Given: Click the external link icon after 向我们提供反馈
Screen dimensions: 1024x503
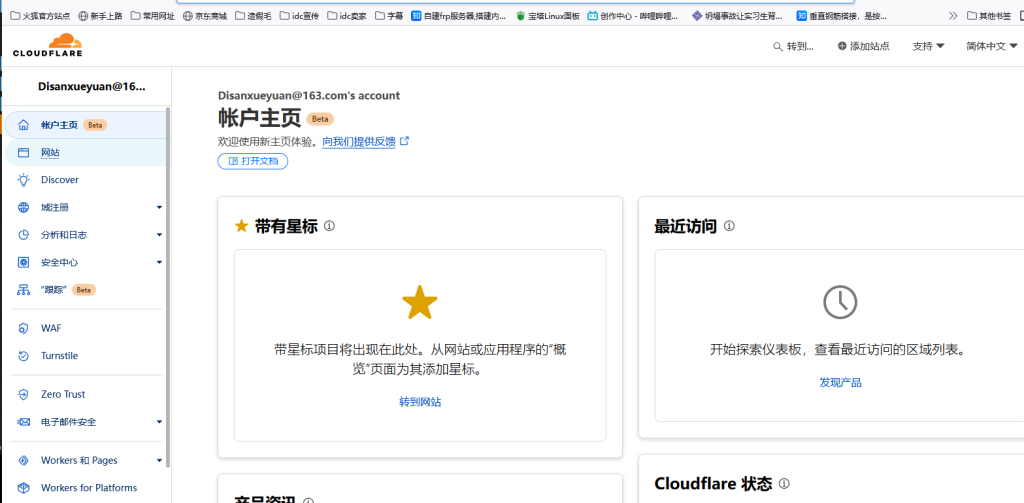Looking at the screenshot, I should (x=404, y=140).
